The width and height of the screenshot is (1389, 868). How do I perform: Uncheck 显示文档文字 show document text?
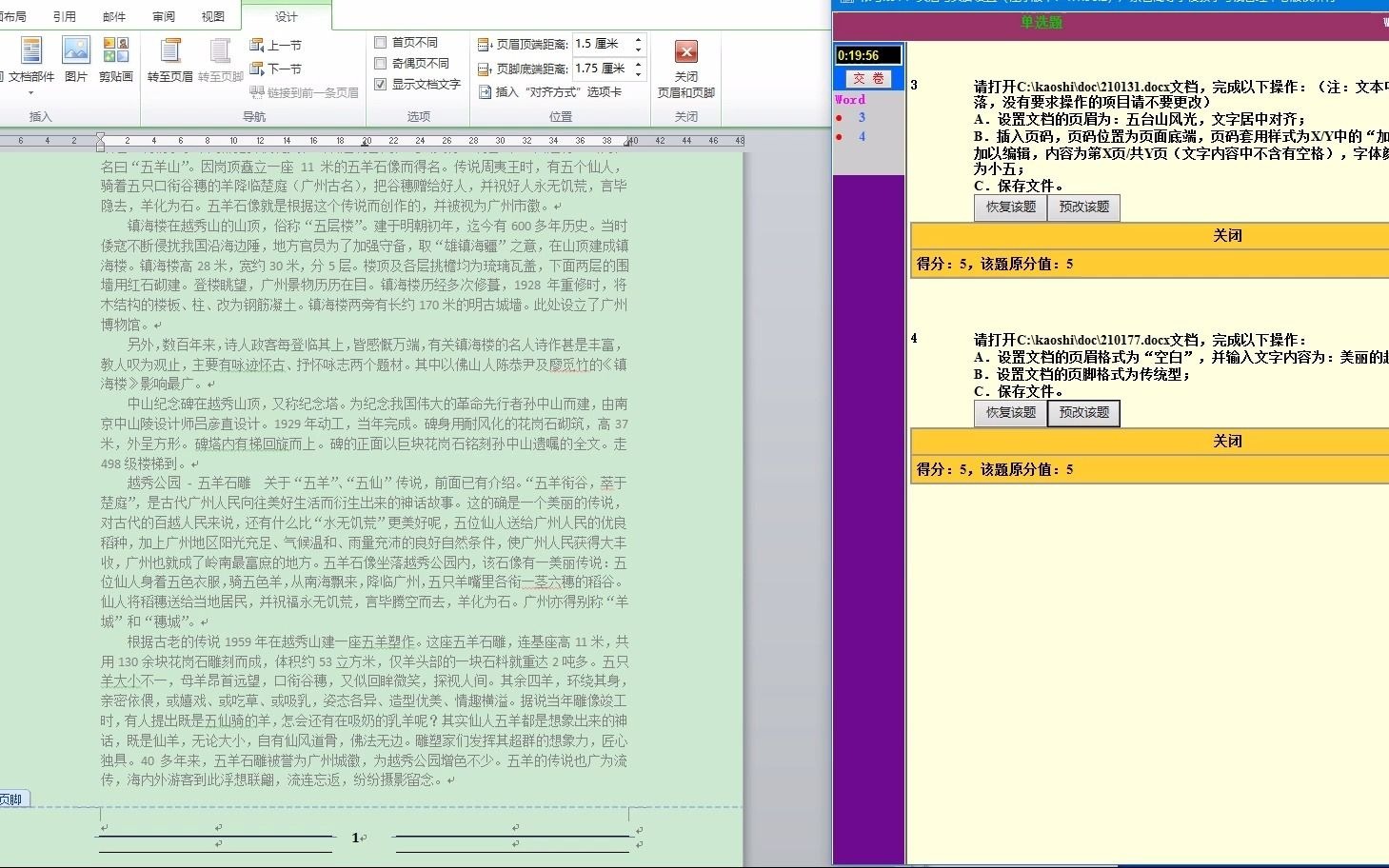380,84
